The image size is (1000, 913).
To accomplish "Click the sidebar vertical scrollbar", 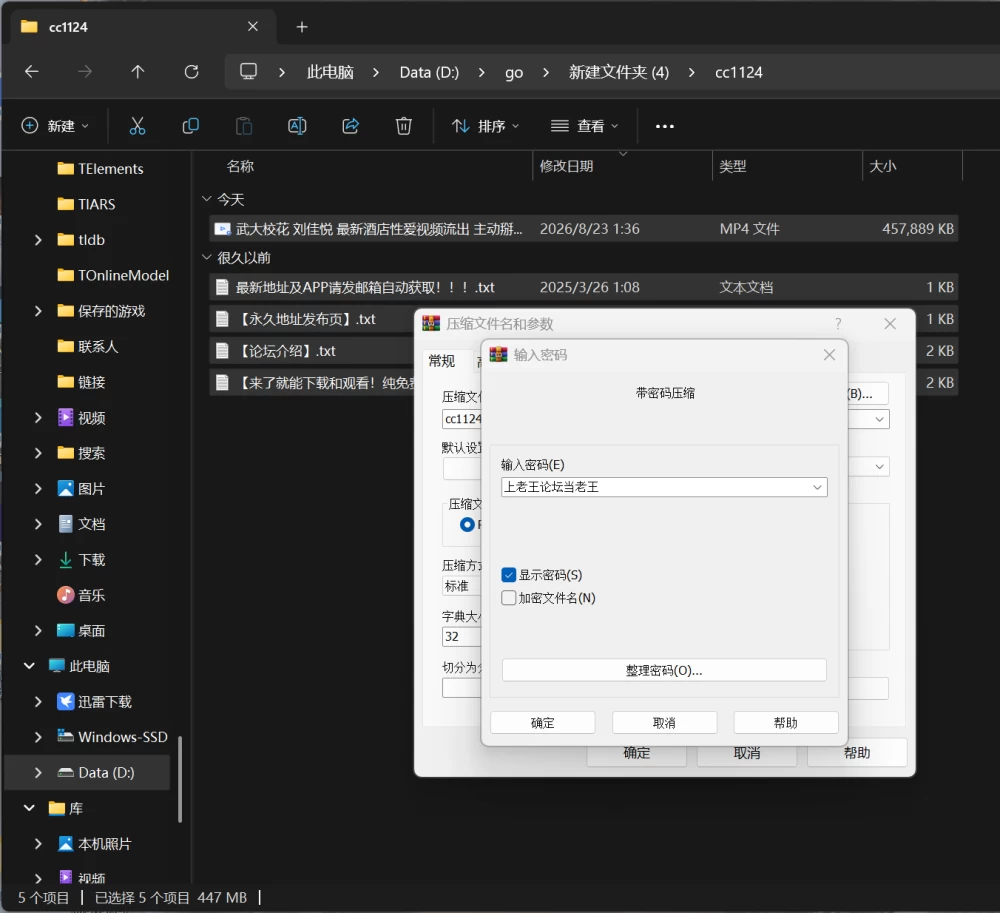I will (180, 779).
